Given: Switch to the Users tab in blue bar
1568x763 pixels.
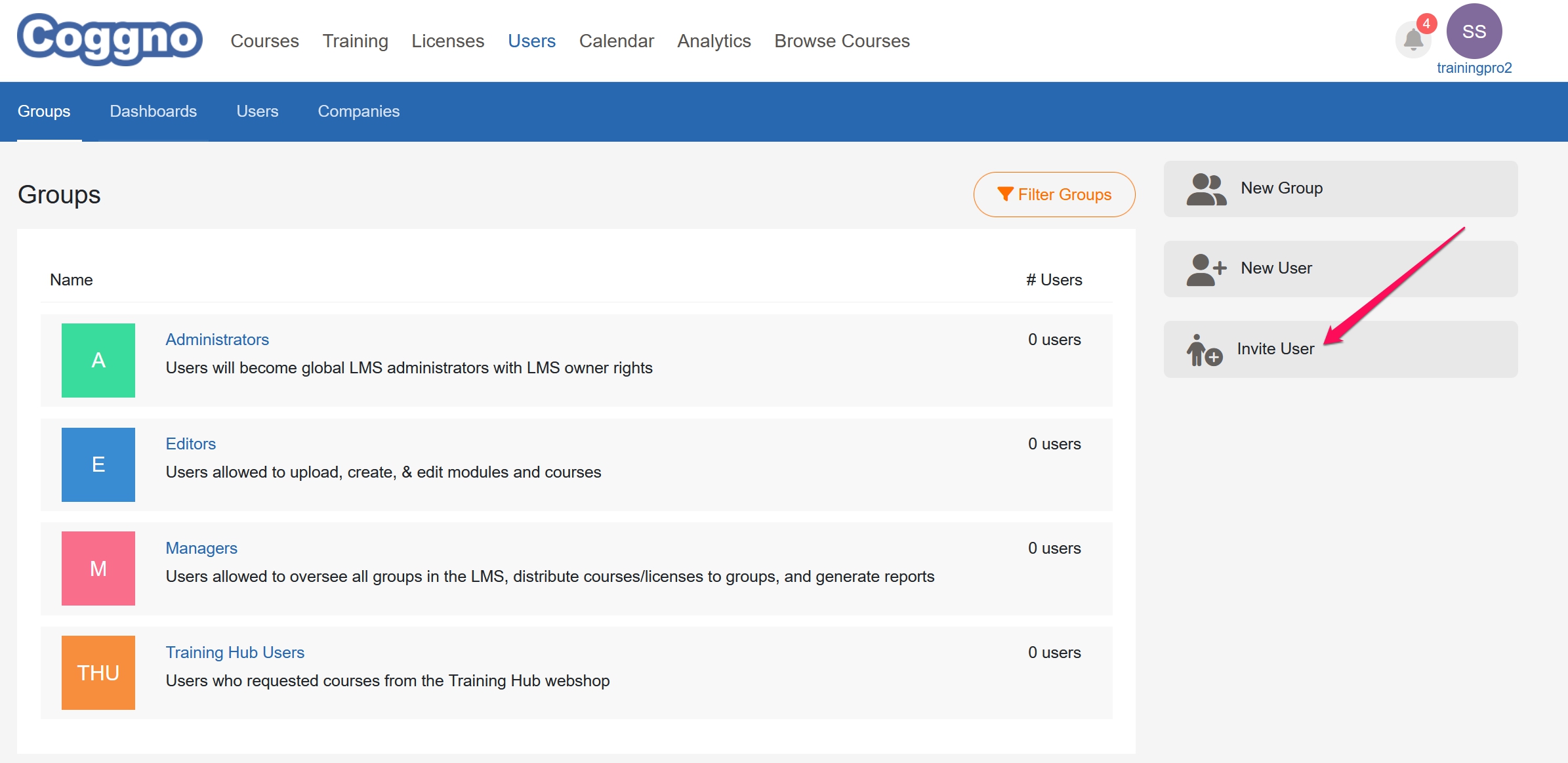Looking at the screenshot, I should click(257, 112).
